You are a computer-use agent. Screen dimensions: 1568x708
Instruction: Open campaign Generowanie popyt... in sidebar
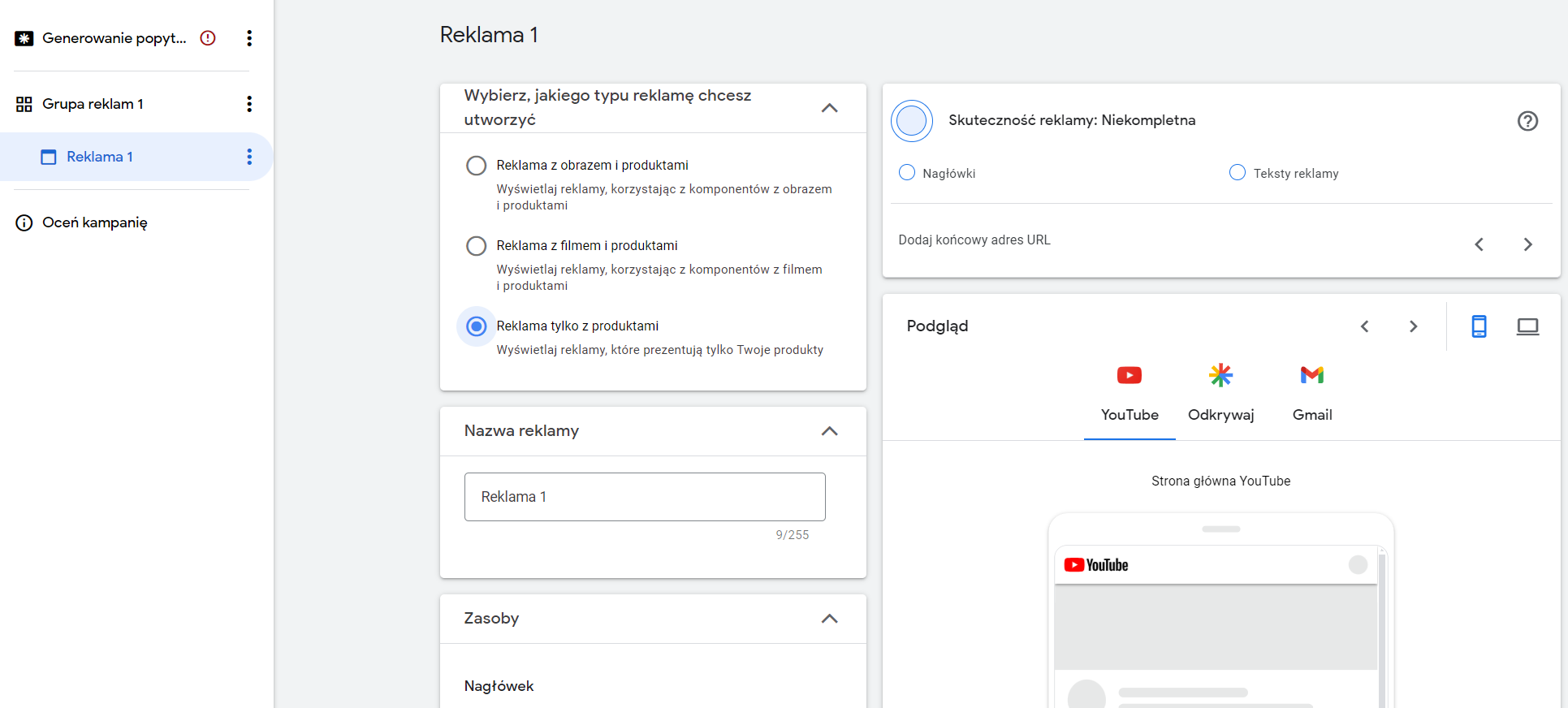coord(114,38)
